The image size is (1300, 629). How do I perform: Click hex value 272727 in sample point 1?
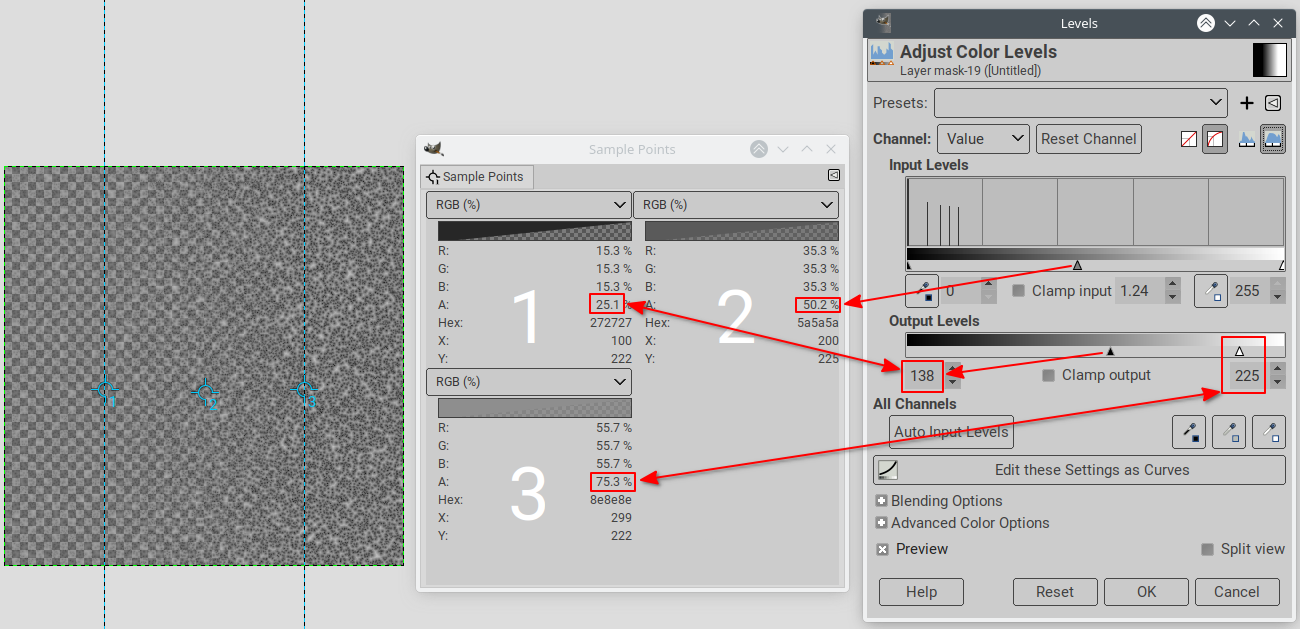pos(610,323)
